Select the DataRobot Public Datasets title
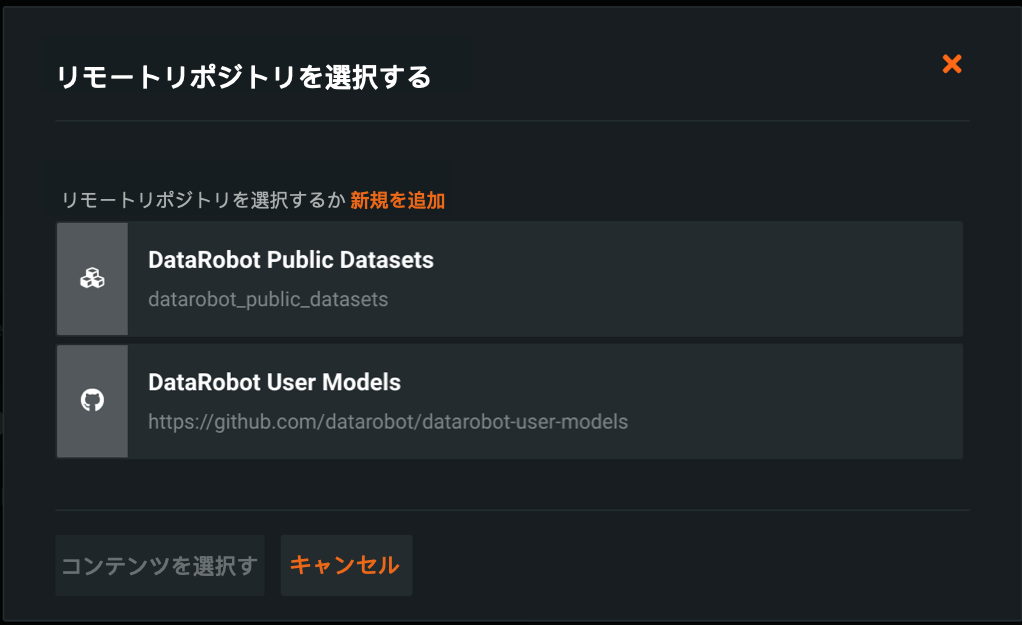This screenshot has width=1022, height=625. click(x=290, y=260)
